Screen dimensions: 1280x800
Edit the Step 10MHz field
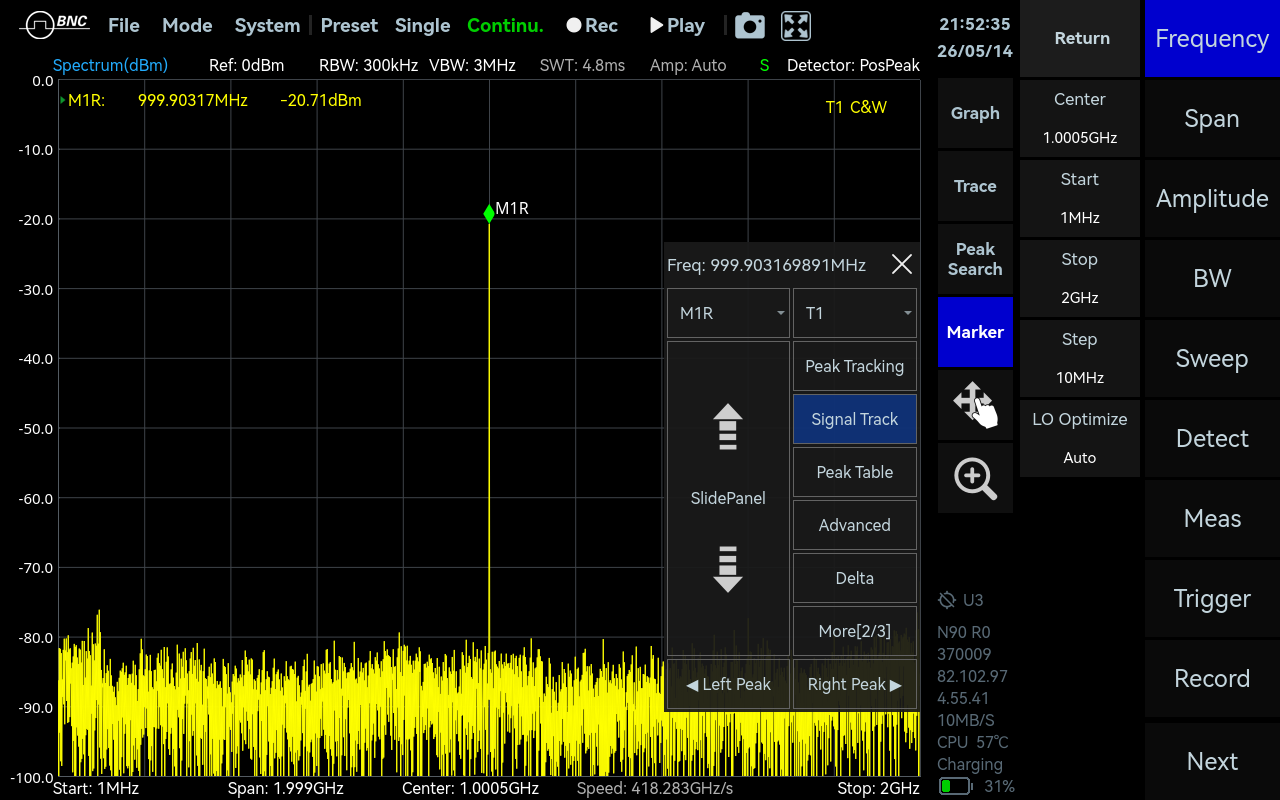tap(1080, 358)
